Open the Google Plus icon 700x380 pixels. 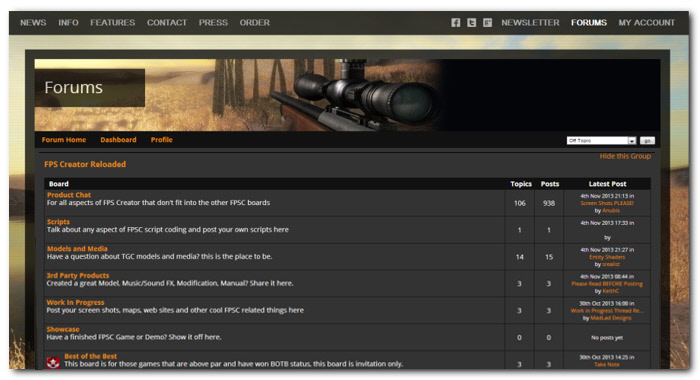pyautogui.click(x=488, y=22)
